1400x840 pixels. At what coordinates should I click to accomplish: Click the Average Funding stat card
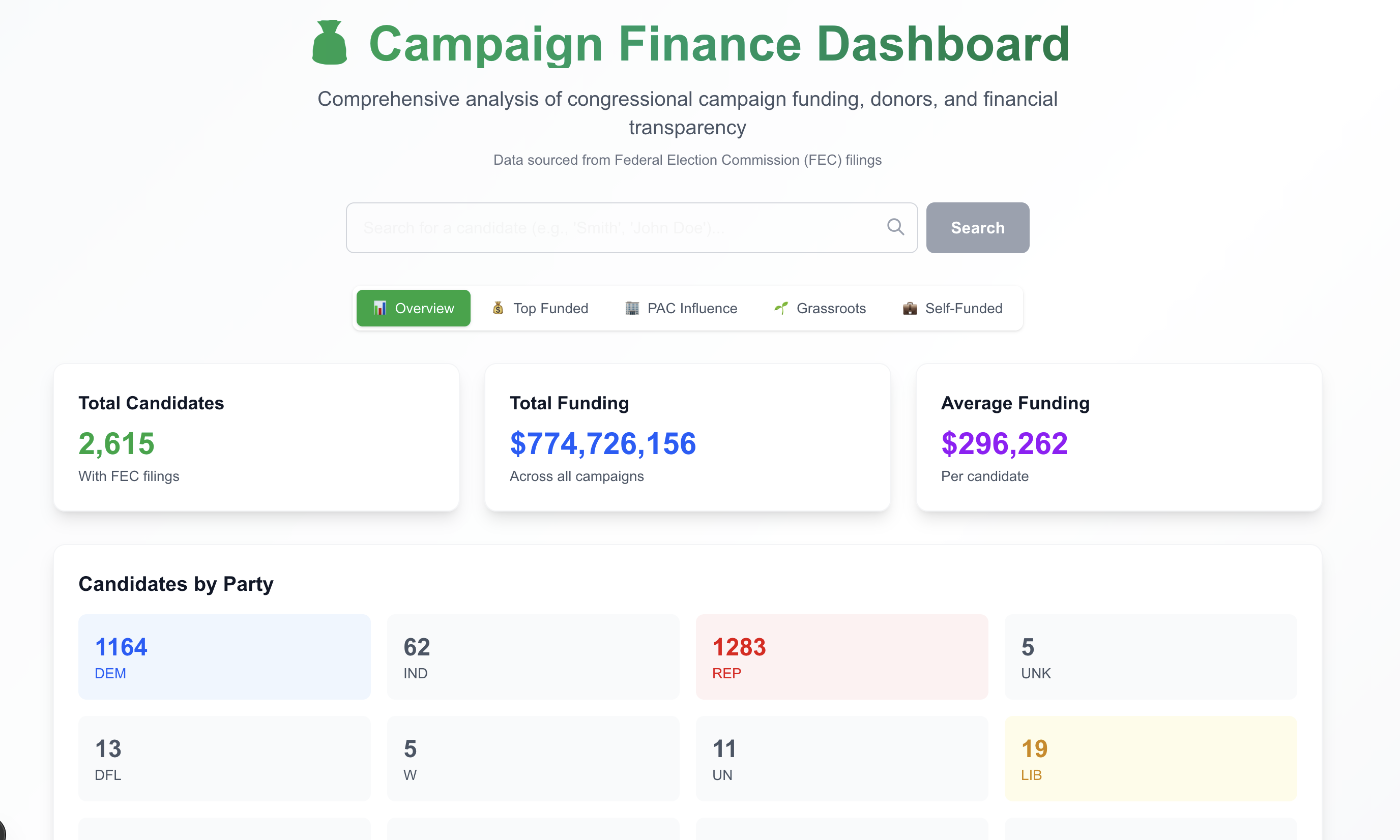1119,438
